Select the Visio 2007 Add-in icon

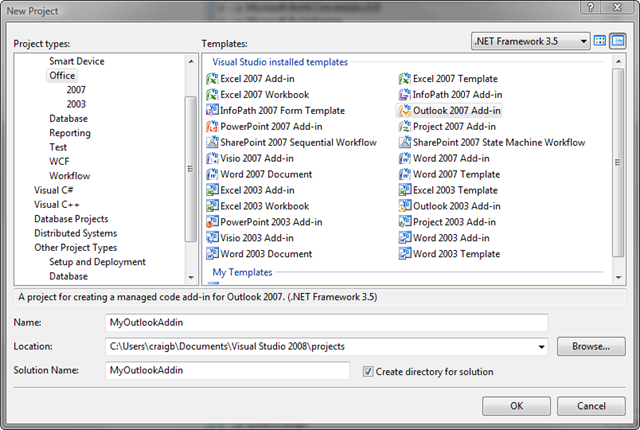[x=212, y=158]
